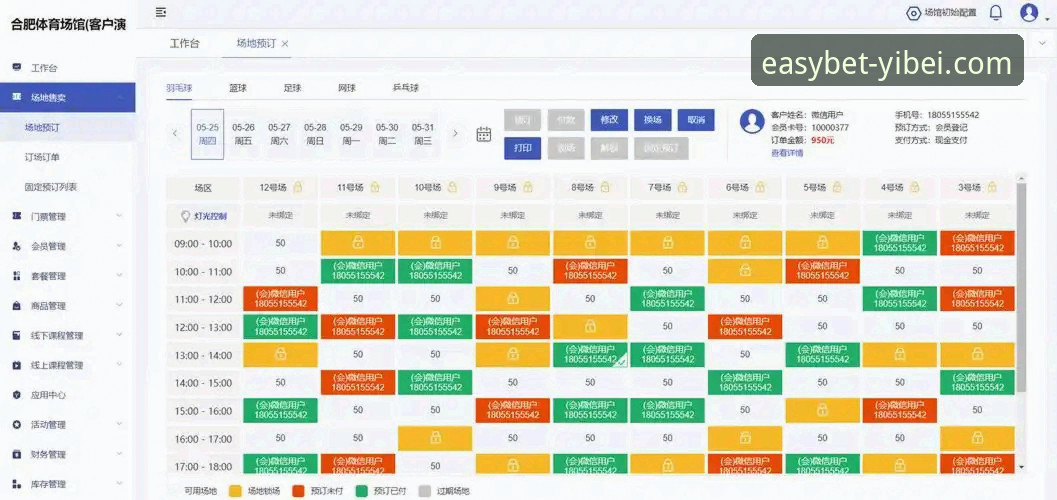The height and width of the screenshot is (500, 1057).
Task: Click the 灯光控制 light bulb icon
Action: (x=186, y=216)
